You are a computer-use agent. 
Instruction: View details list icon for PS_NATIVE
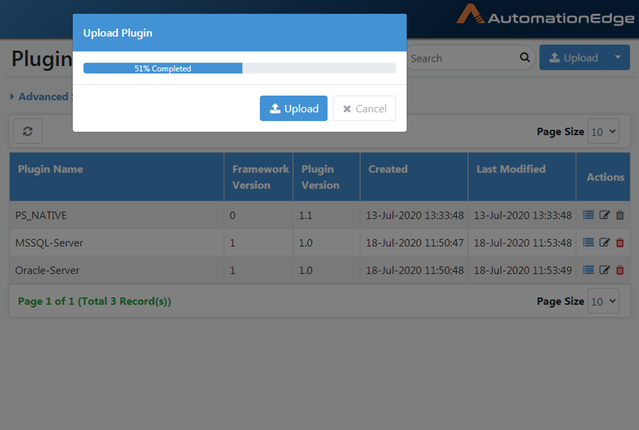pos(588,215)
